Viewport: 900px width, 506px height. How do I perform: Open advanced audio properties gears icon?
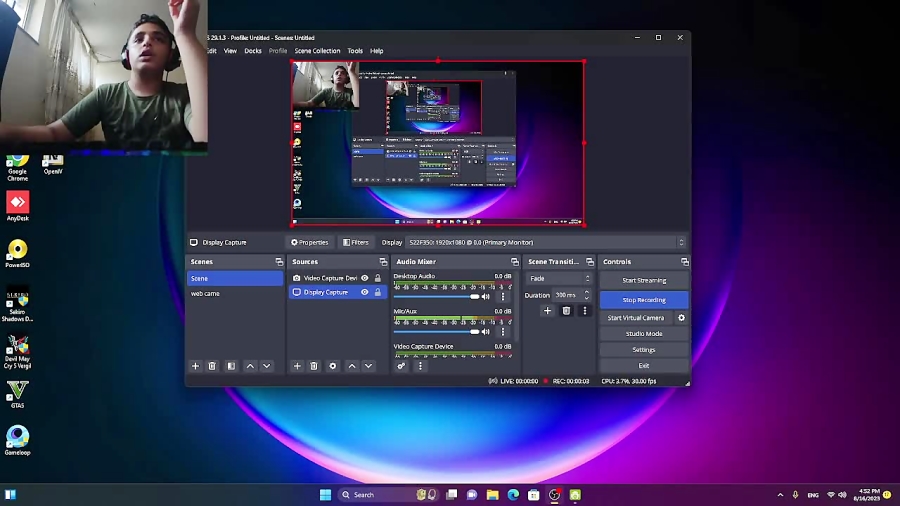point(401,366)
